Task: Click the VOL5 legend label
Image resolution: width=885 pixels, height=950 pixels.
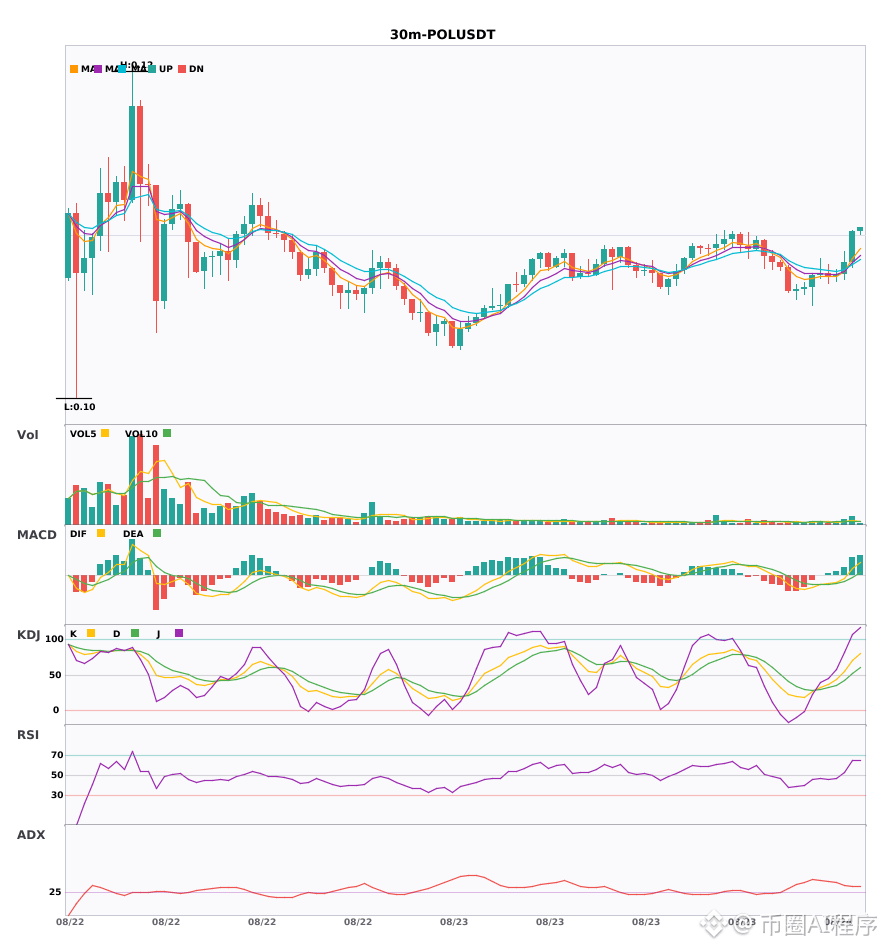Action: click(83, 434)
